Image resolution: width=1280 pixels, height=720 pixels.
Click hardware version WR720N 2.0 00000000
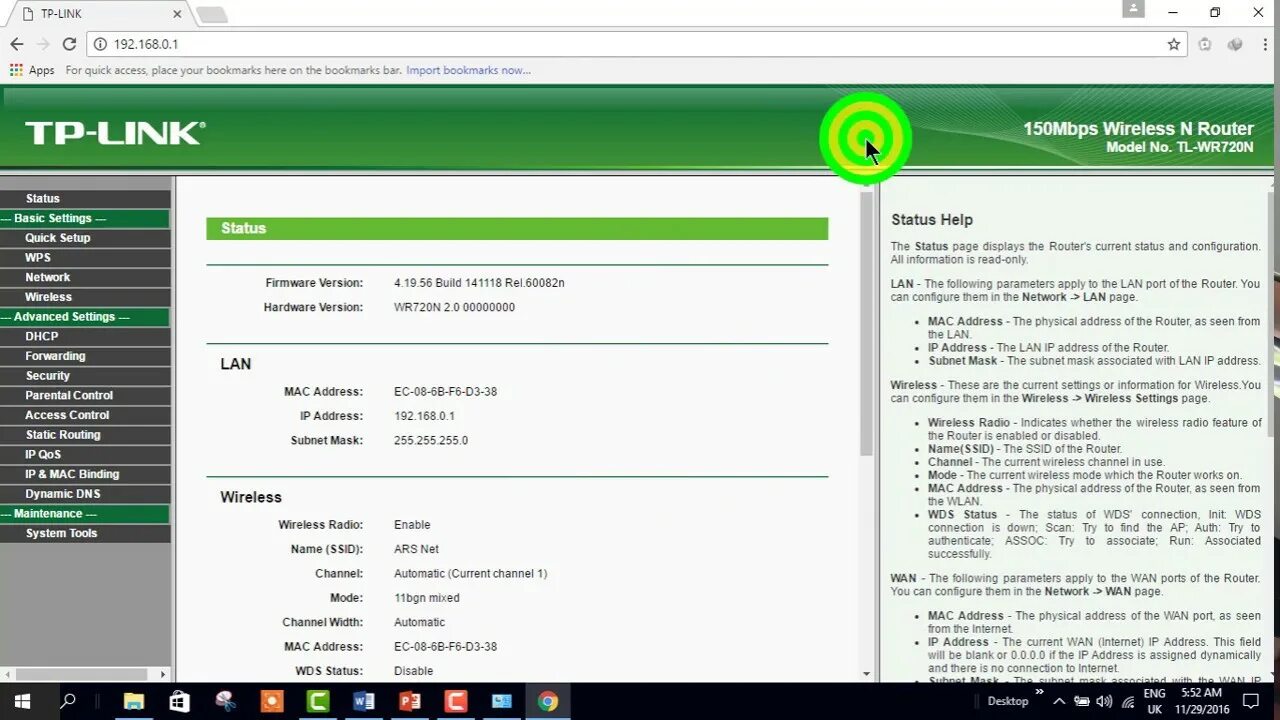tap(454, 307)
